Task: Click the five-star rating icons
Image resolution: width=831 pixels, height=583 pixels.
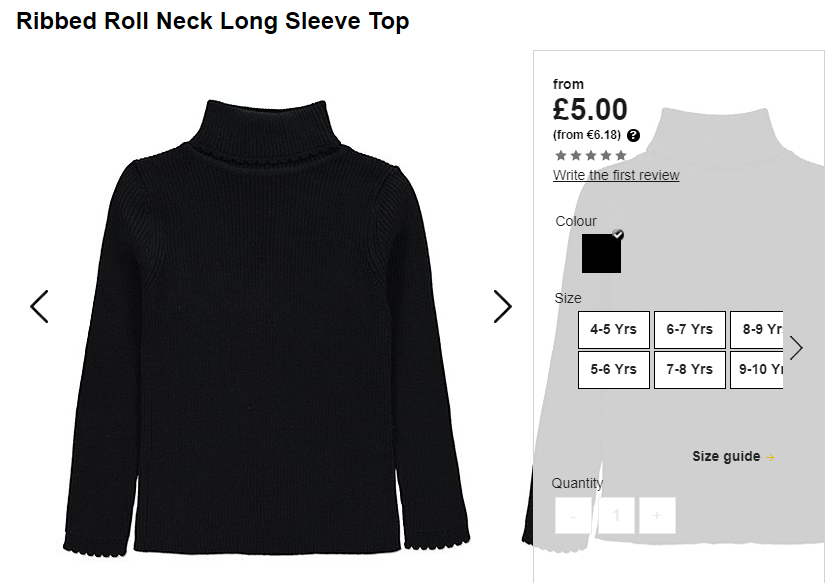Action: click(591, 155)
